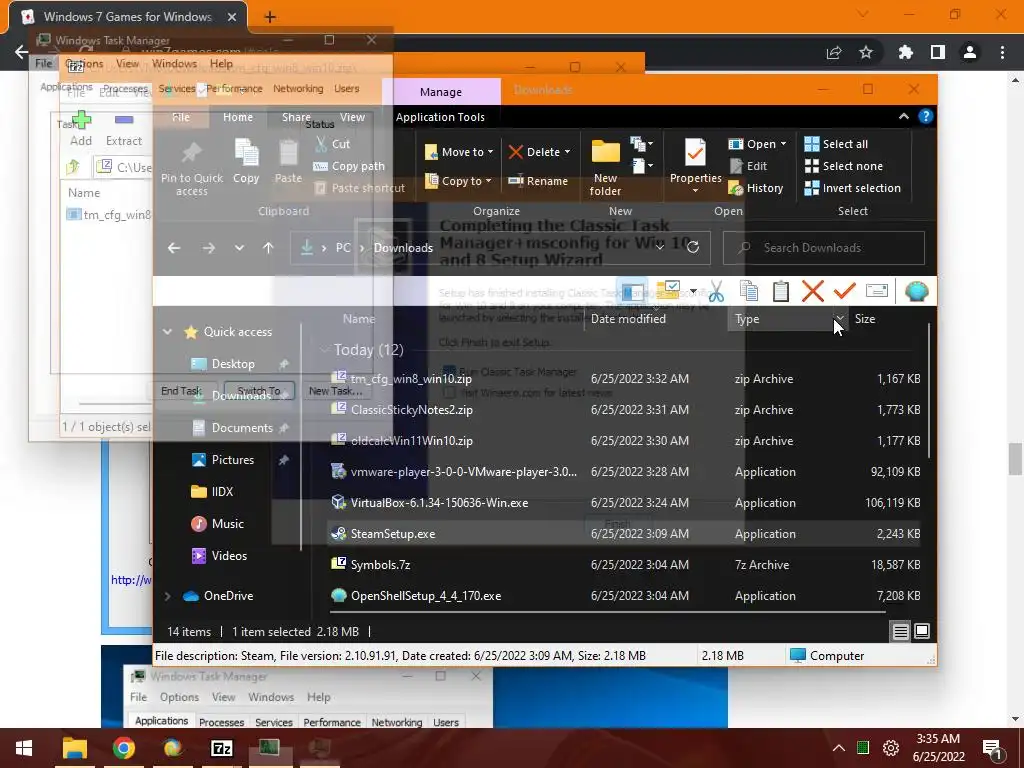Viewport: 1024px width, 768px height.
Task: Click the Explorer Up arrow
Action: (x=268, y=248)
